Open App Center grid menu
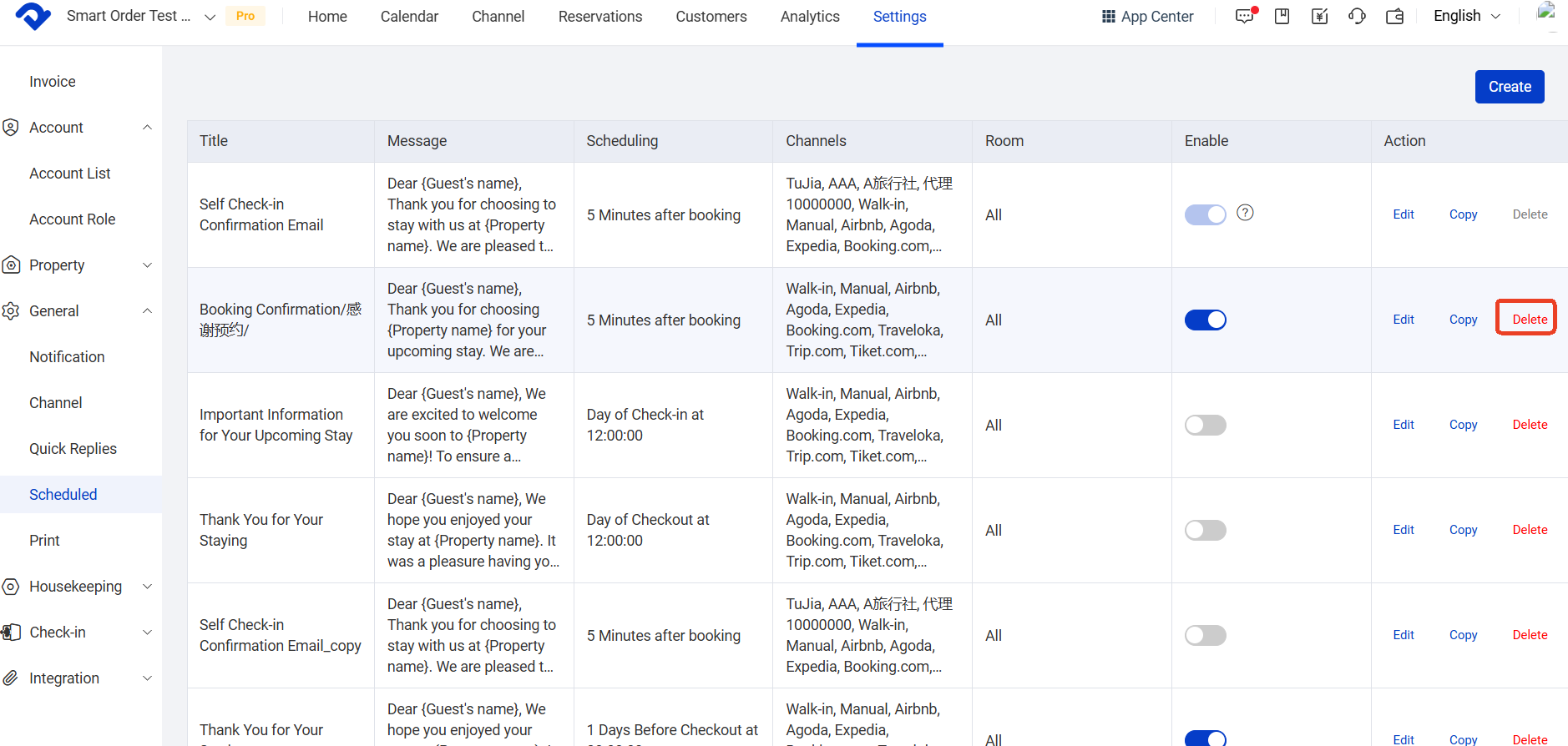The image size is (1568, 746). pyautogui.click(x=1147, y=17)
